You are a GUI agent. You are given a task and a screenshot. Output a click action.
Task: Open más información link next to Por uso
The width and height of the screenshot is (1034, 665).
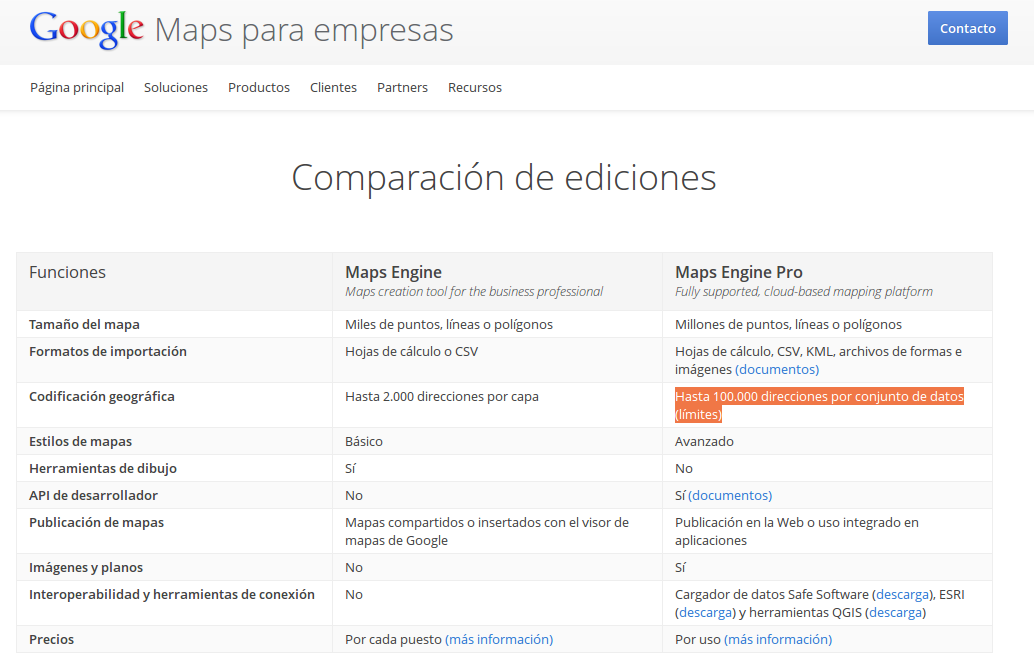pos(778,639)
